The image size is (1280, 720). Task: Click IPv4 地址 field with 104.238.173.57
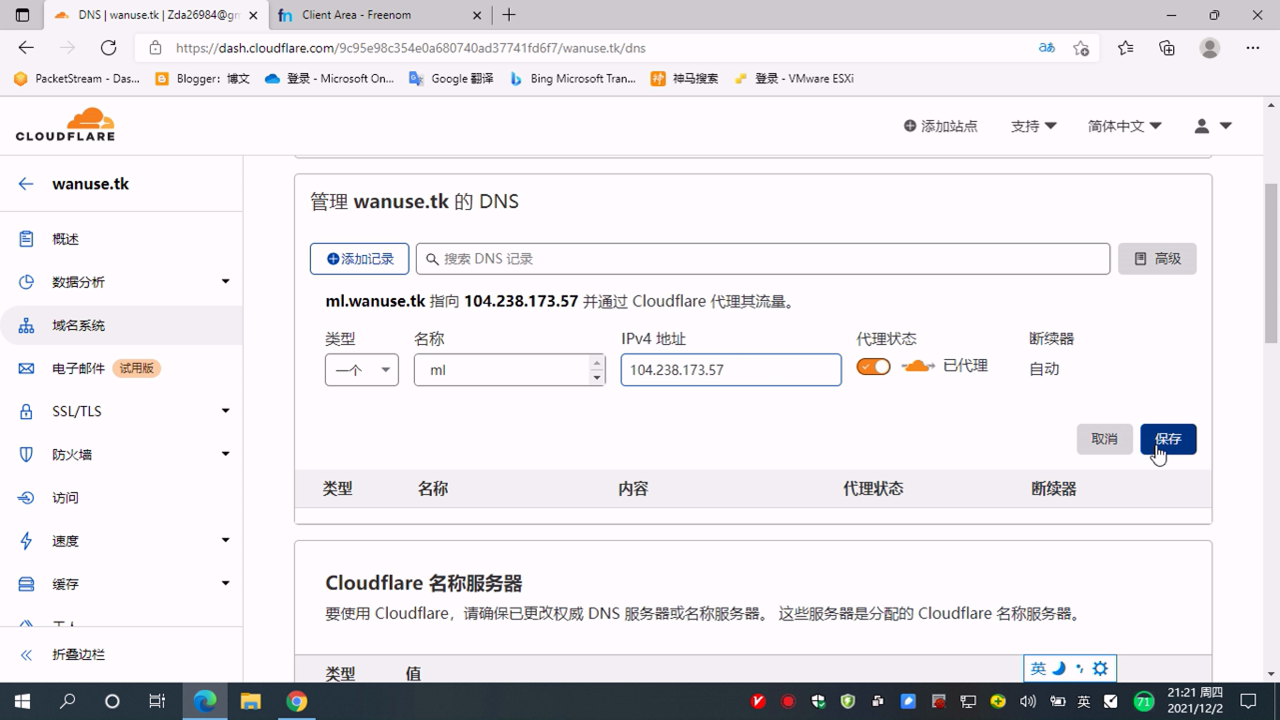click(x=731, y=370)
